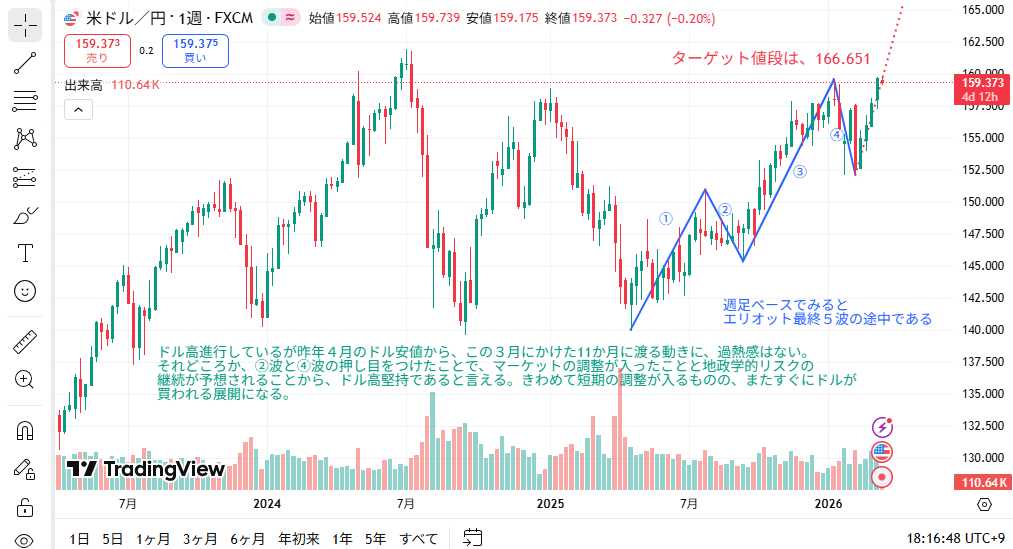
Task: Click the red 売り sell button
Action: [97, 50]
